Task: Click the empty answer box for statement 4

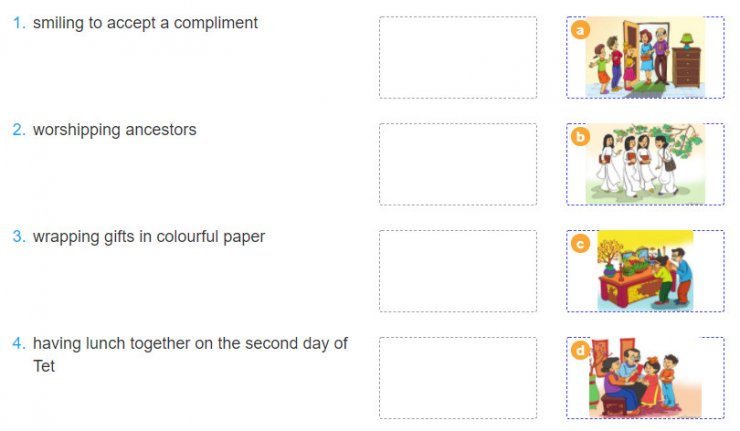Action: [x=457, y=377]
